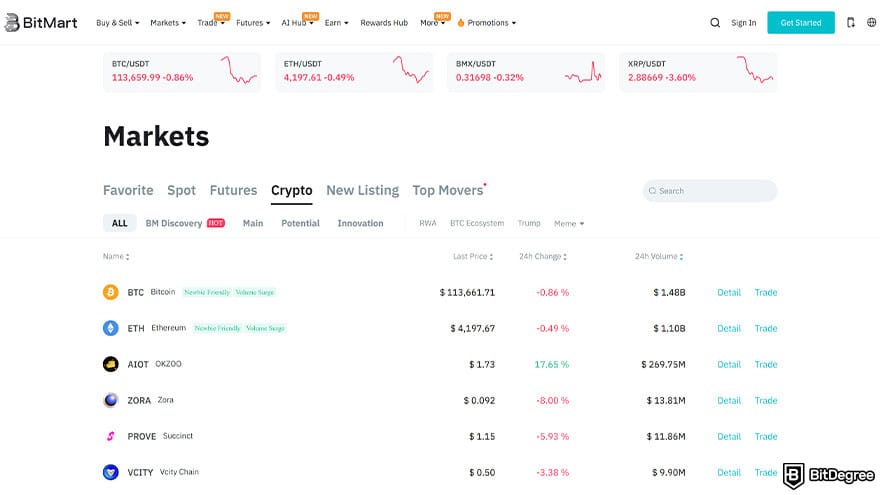Click the VCITY coin icon
Image resolution: width=880 pixels, height=495 pixels.
111,472
